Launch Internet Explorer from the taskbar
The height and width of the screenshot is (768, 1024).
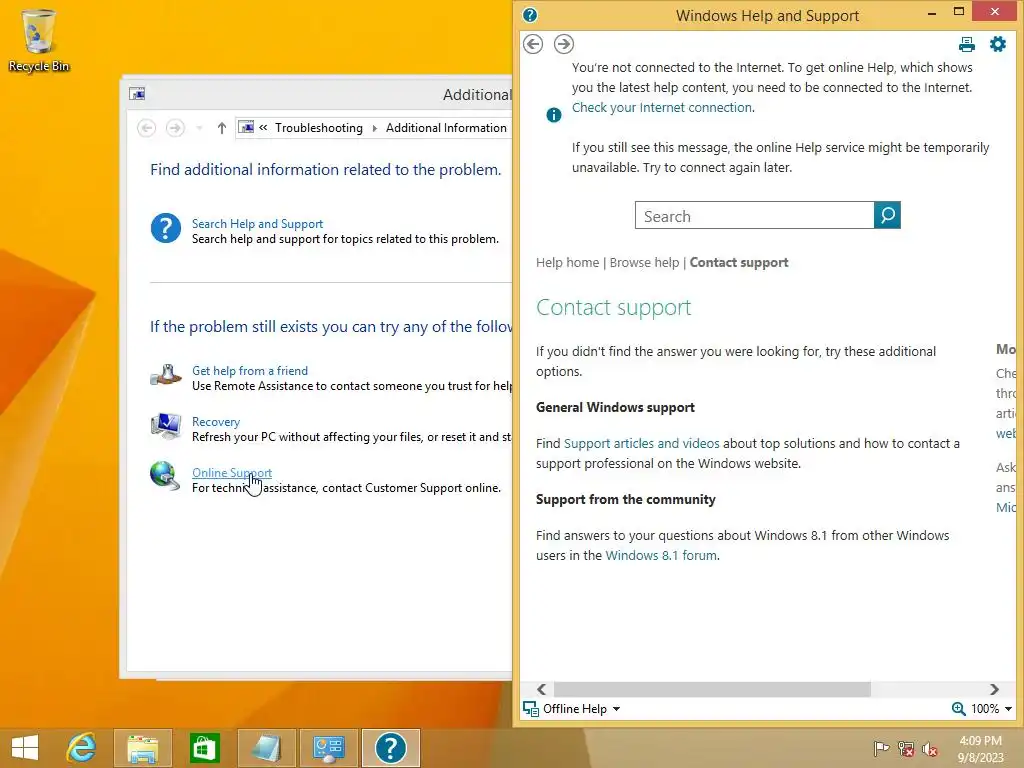82,748
